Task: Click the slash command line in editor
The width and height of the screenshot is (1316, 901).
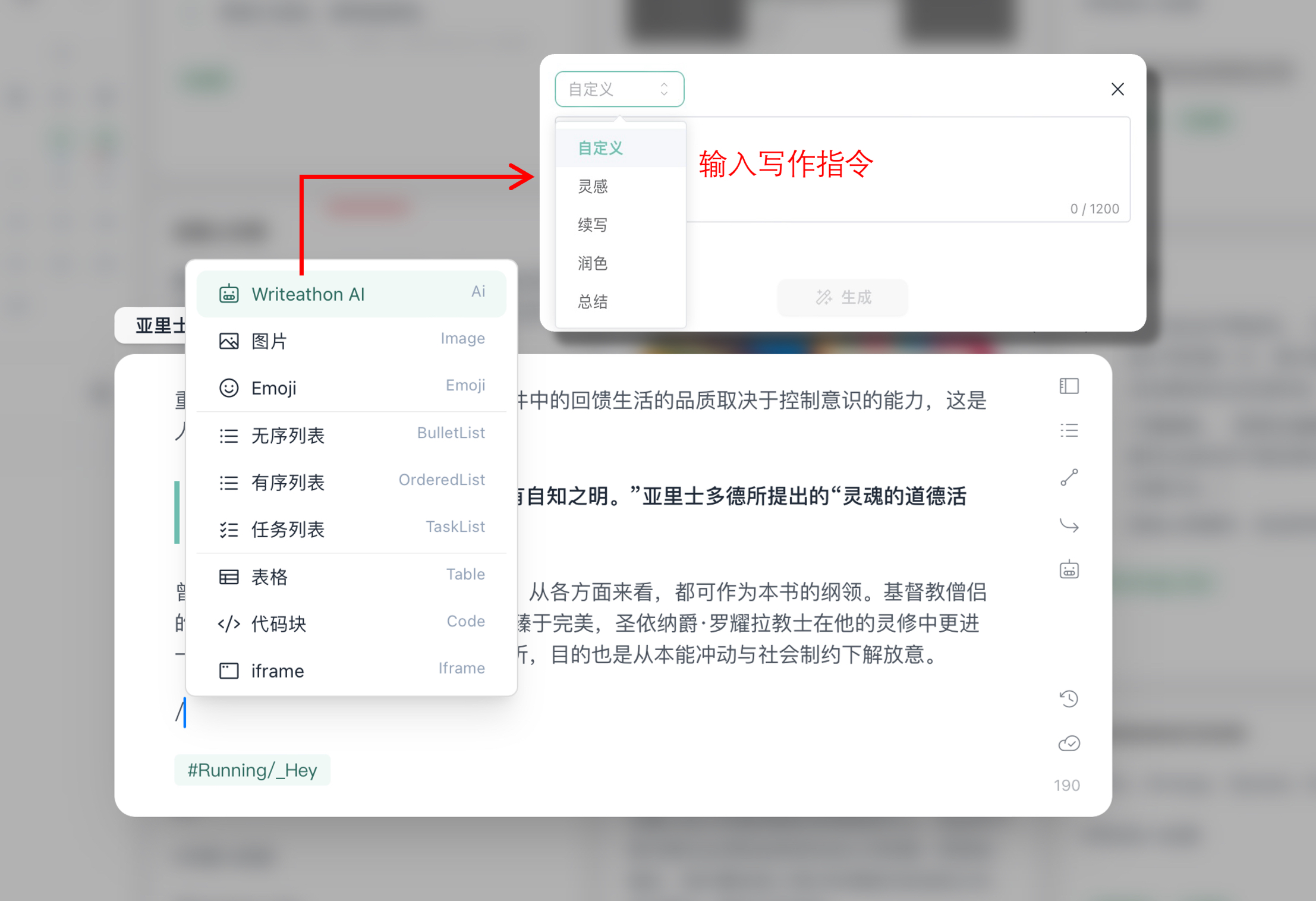Action: point(181,711)
